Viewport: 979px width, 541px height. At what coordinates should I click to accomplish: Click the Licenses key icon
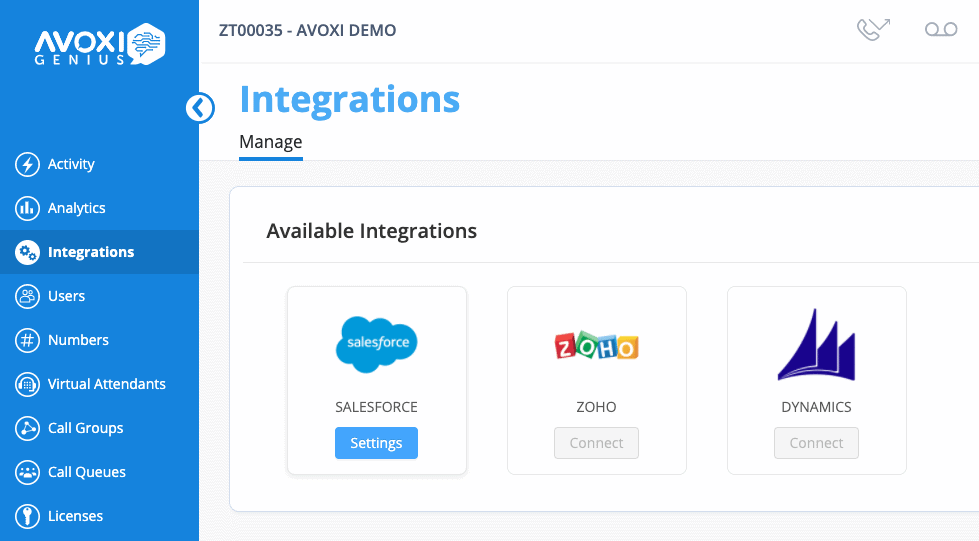pos(28,516)
